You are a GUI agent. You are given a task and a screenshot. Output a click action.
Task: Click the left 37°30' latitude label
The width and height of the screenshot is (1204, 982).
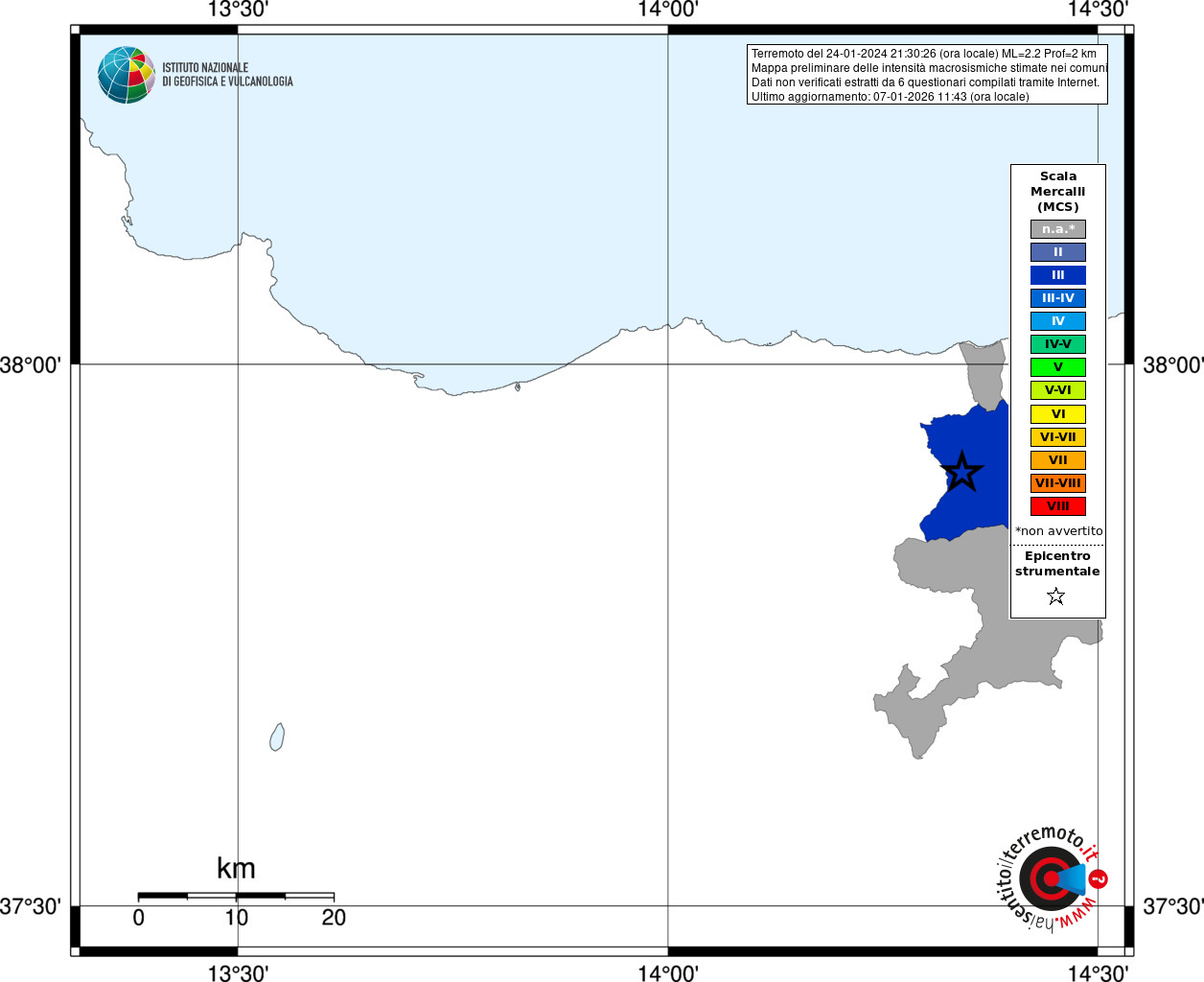pyautogui.click(x=31, y=906)
